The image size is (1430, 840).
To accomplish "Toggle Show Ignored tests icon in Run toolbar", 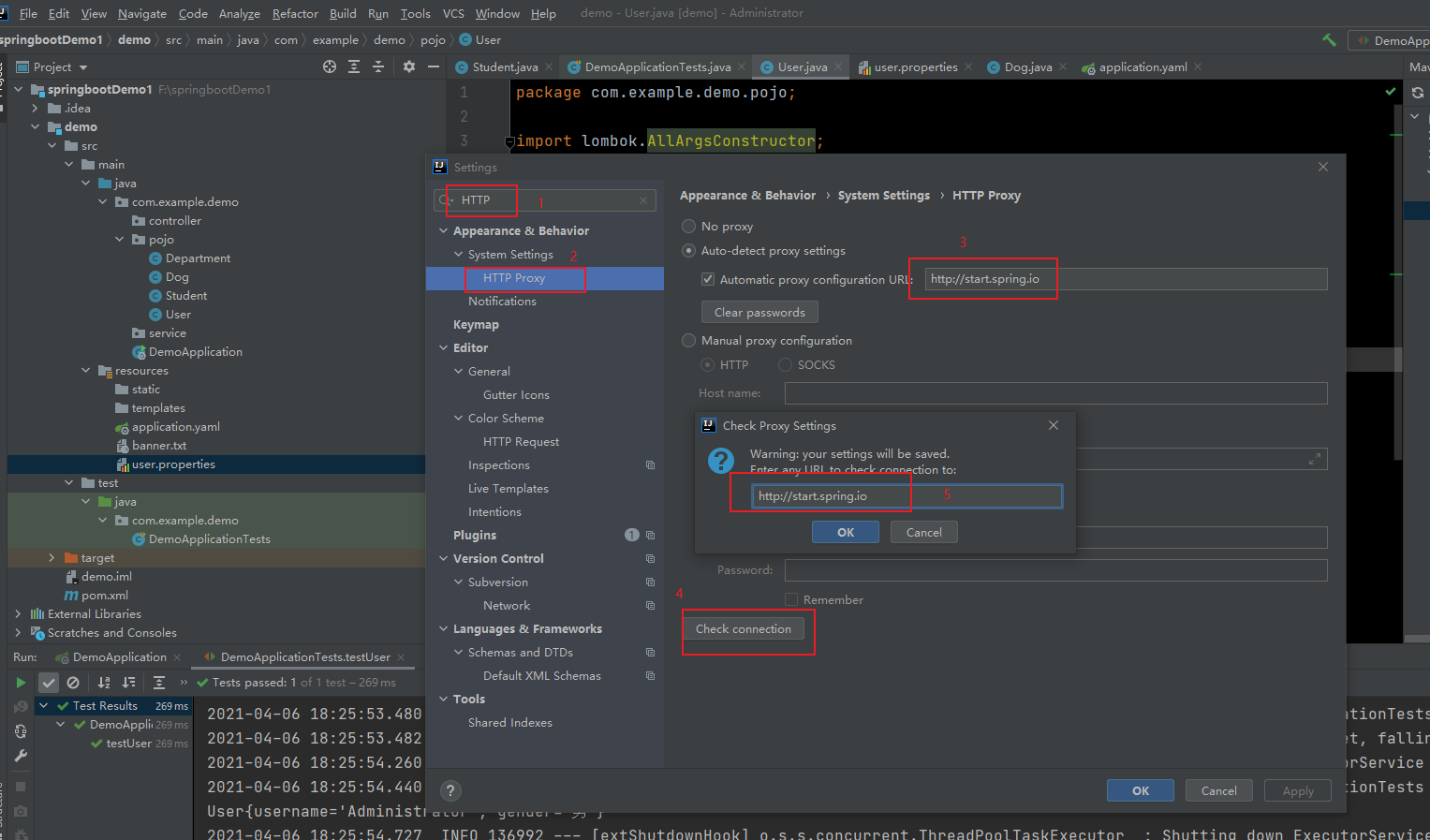I will point(73,683).
